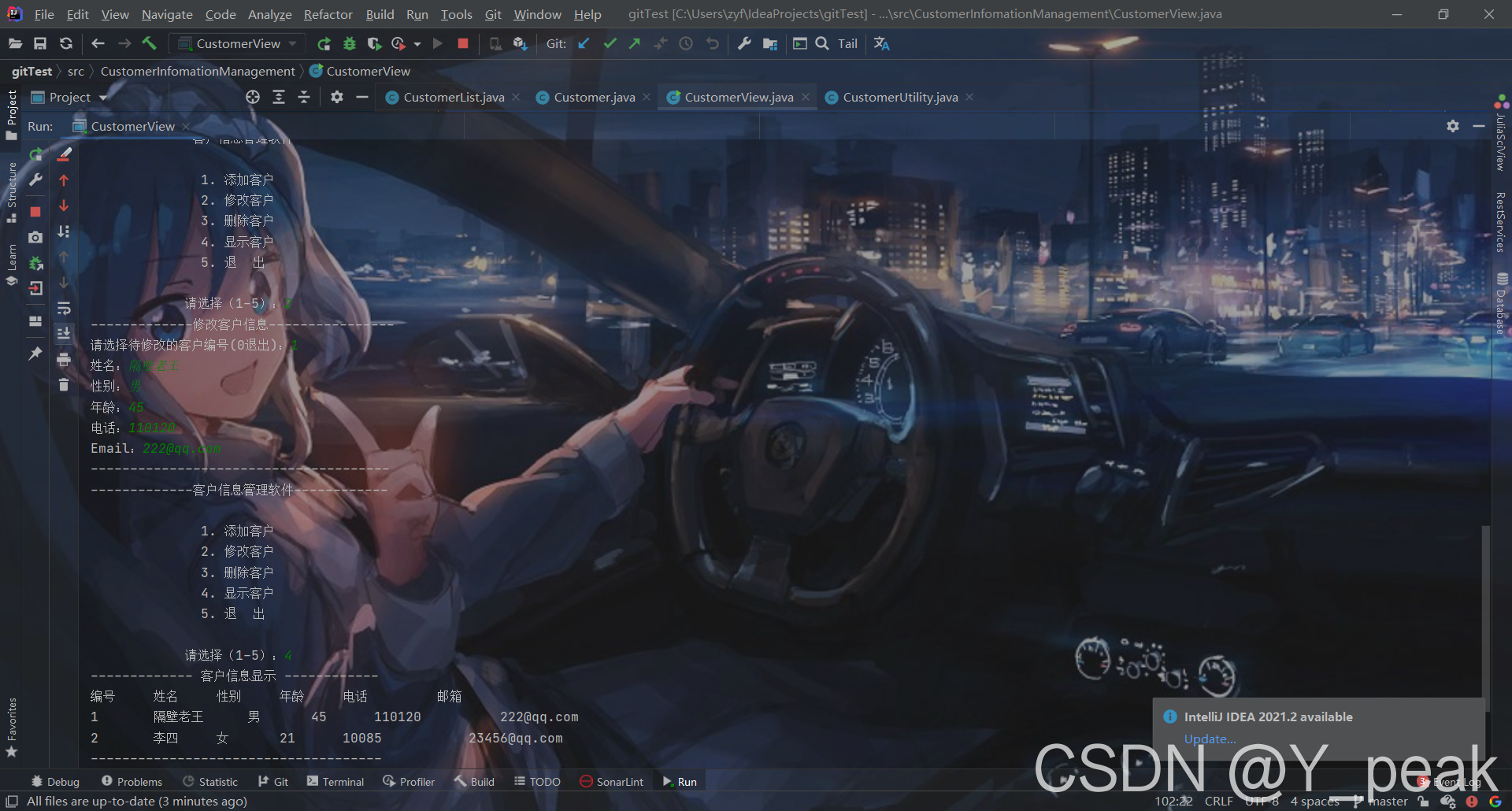Click the Tail toolbar button

[847, 44]
